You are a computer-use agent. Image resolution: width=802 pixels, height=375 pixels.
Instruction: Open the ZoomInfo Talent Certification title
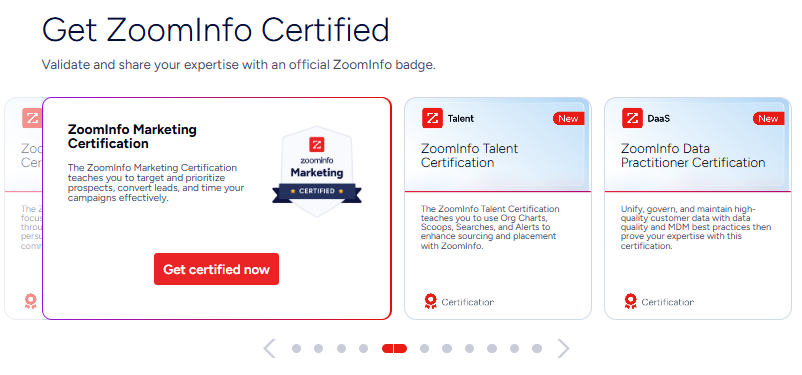470,156
